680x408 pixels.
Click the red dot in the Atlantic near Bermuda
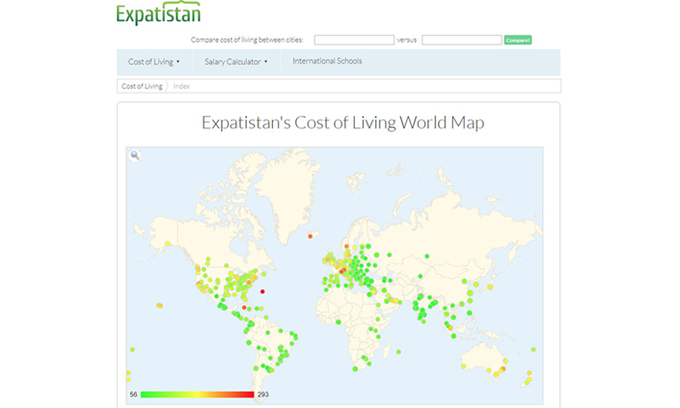pos(262,291)
